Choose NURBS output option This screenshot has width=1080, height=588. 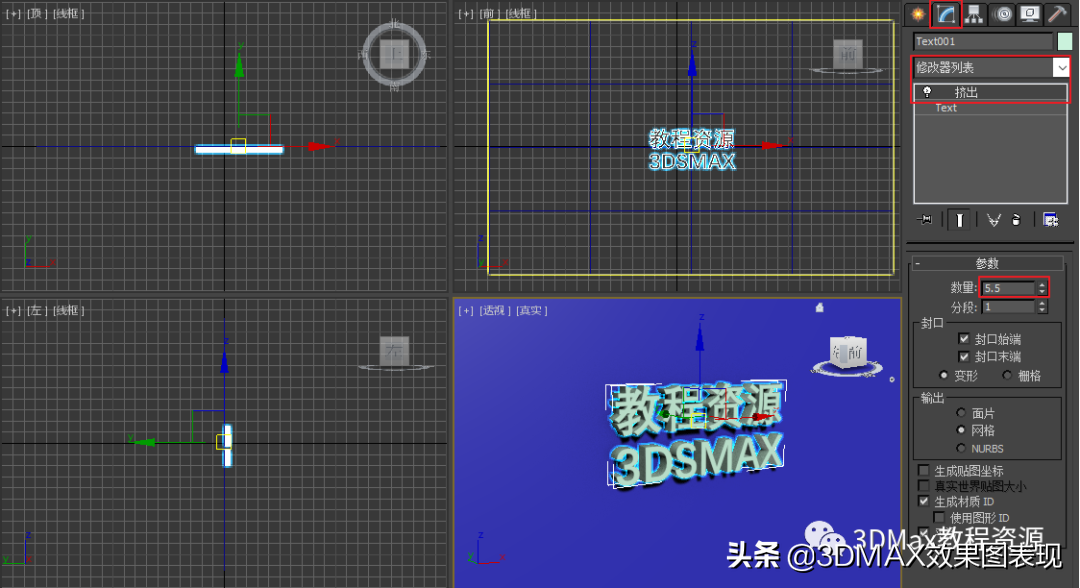tap(961, 448)
